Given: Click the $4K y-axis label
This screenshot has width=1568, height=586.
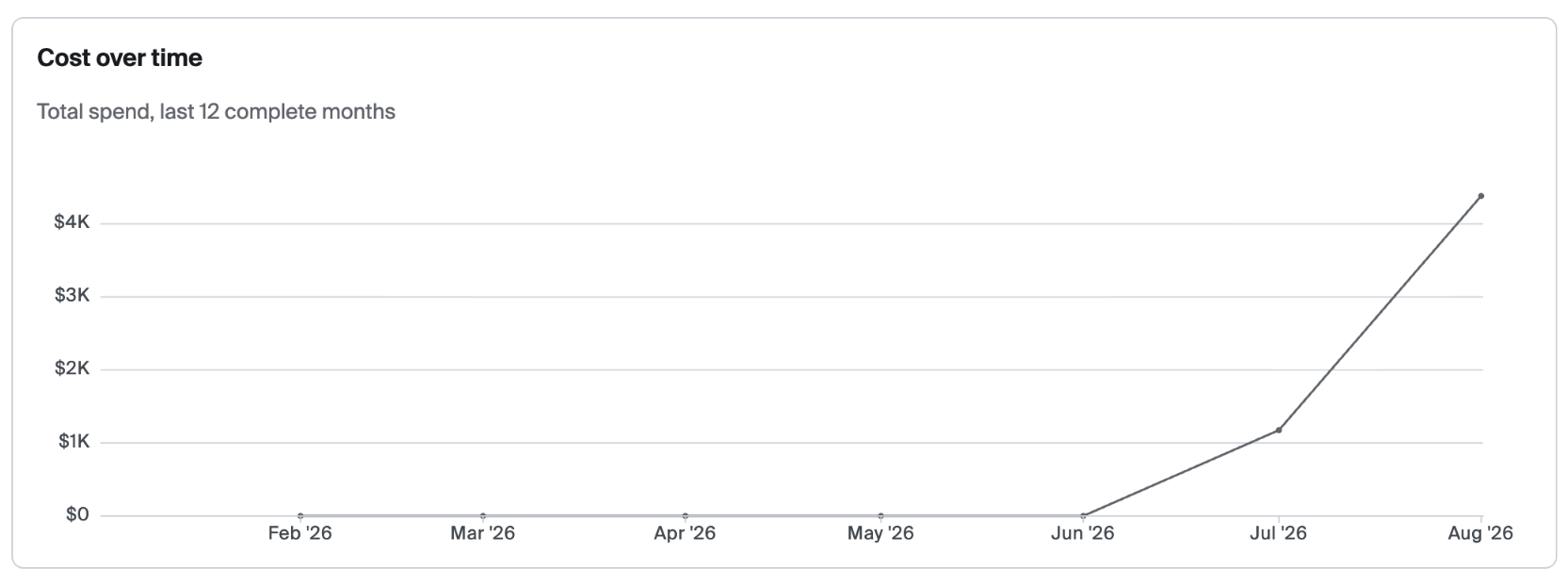Looking at the screenshot, I should (72, 222).
